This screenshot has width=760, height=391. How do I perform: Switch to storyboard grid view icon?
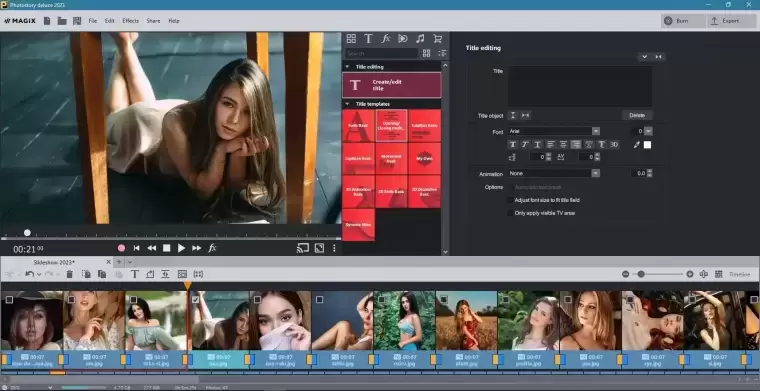718,274
